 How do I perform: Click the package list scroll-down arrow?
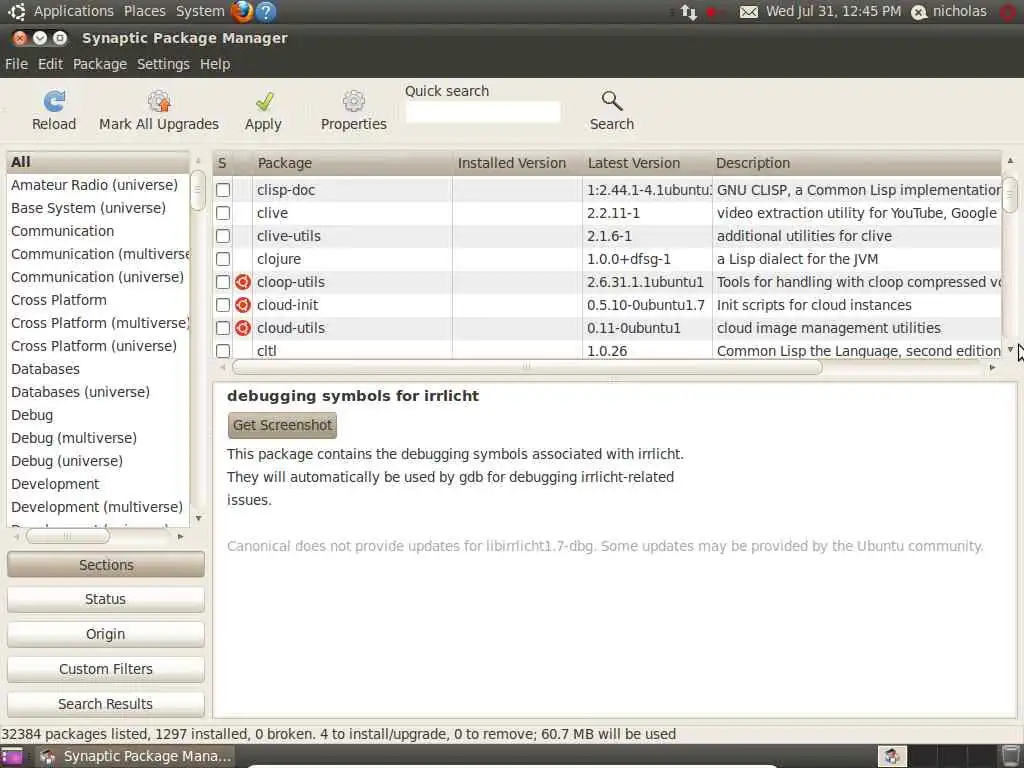click(1010, 350)
